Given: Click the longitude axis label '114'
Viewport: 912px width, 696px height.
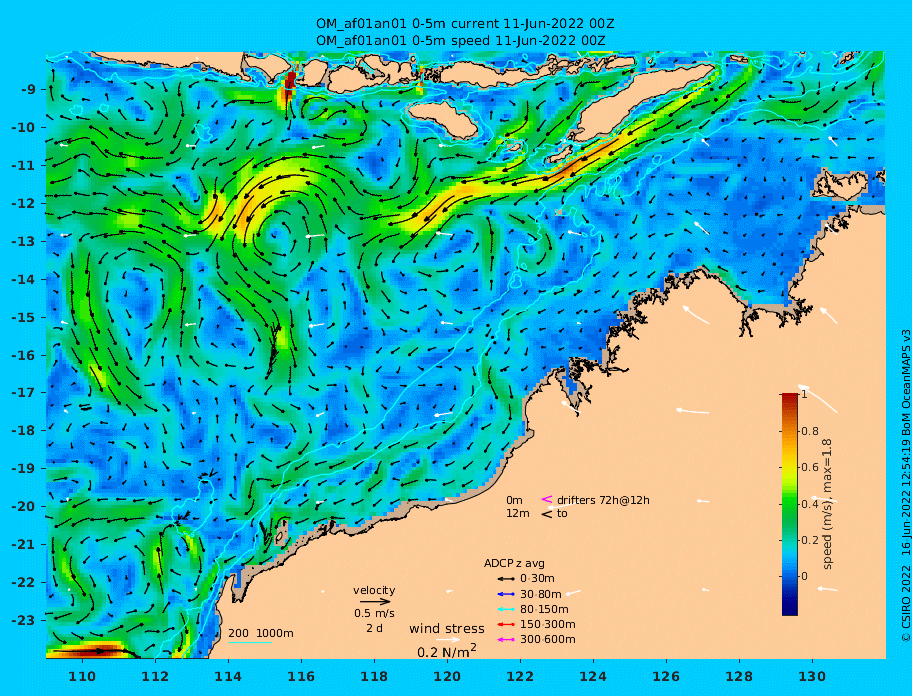Looking at the screenshot, I should click(228, 676).
